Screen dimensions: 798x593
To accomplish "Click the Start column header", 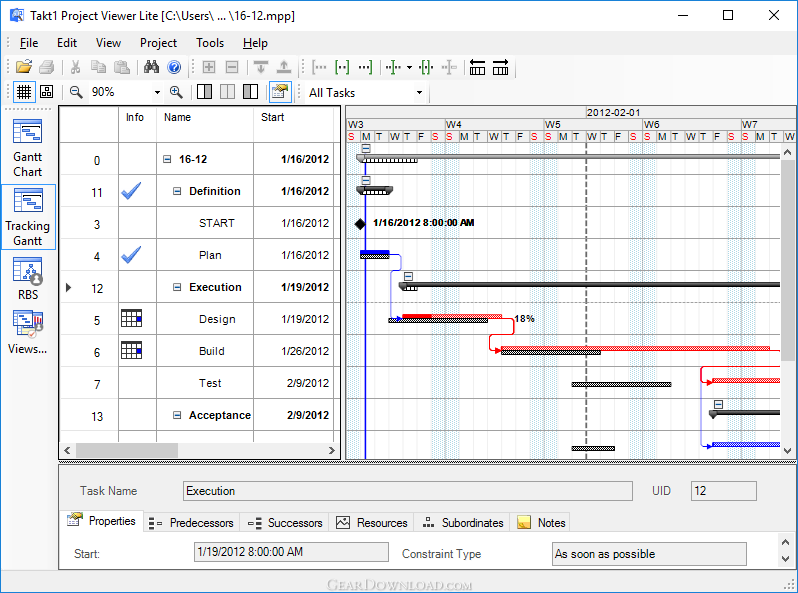I will point(293,124).
